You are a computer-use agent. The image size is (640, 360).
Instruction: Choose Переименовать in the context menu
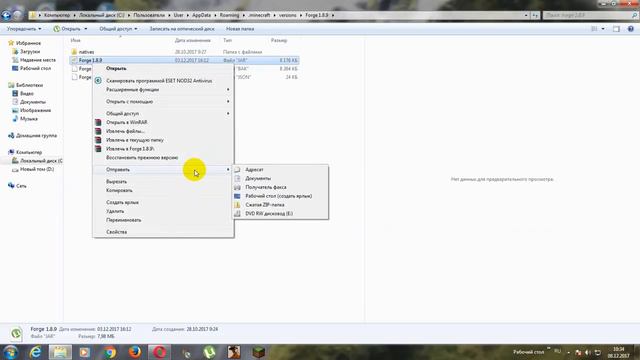click(x=124, y=220)
